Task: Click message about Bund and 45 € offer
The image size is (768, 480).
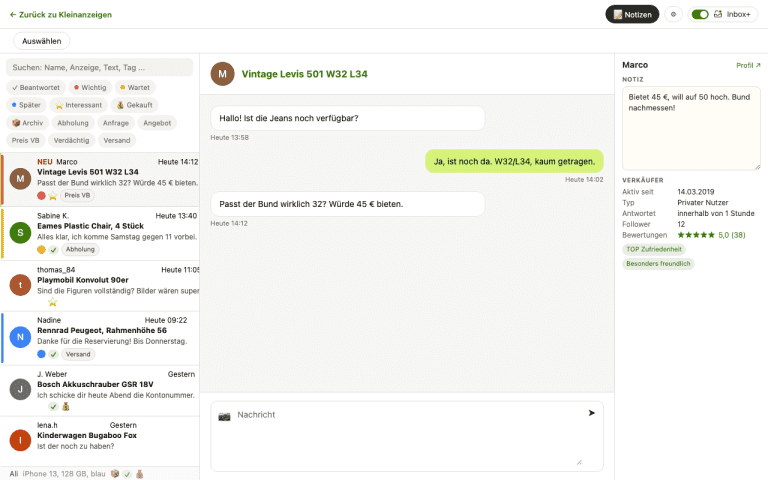Action: 348,204
